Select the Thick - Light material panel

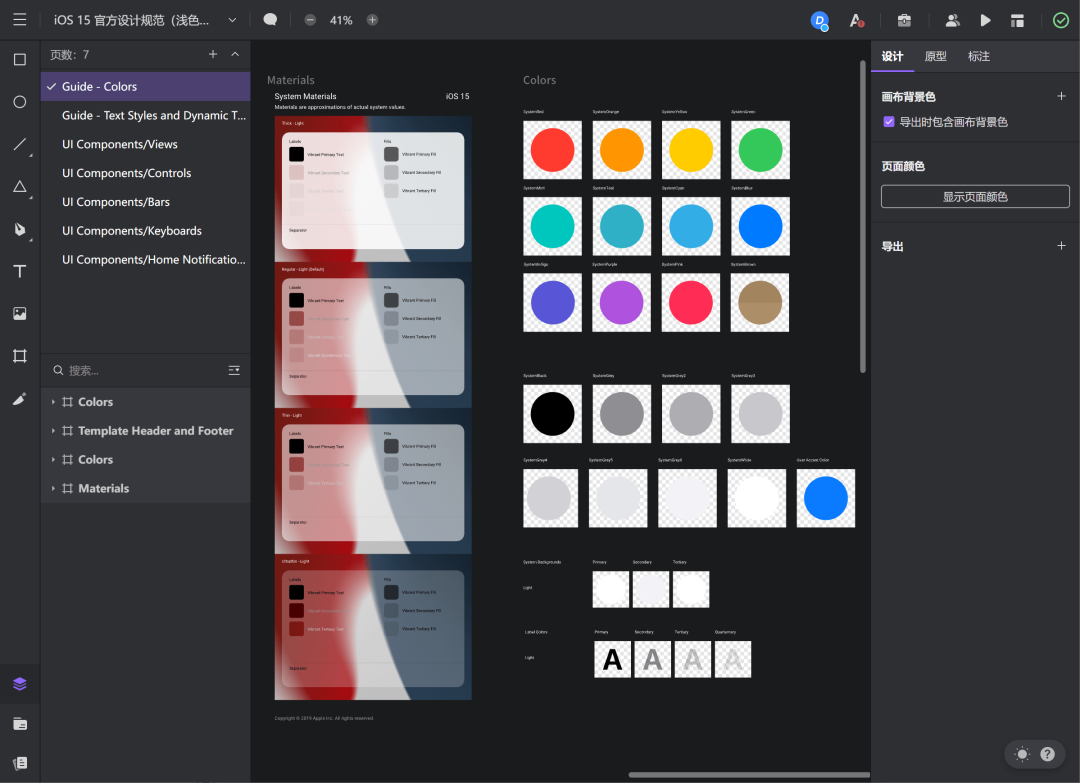click(x=373, y=189)
